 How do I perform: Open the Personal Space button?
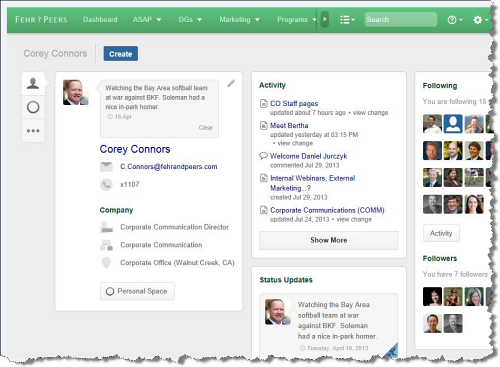[x=137, y=291]
